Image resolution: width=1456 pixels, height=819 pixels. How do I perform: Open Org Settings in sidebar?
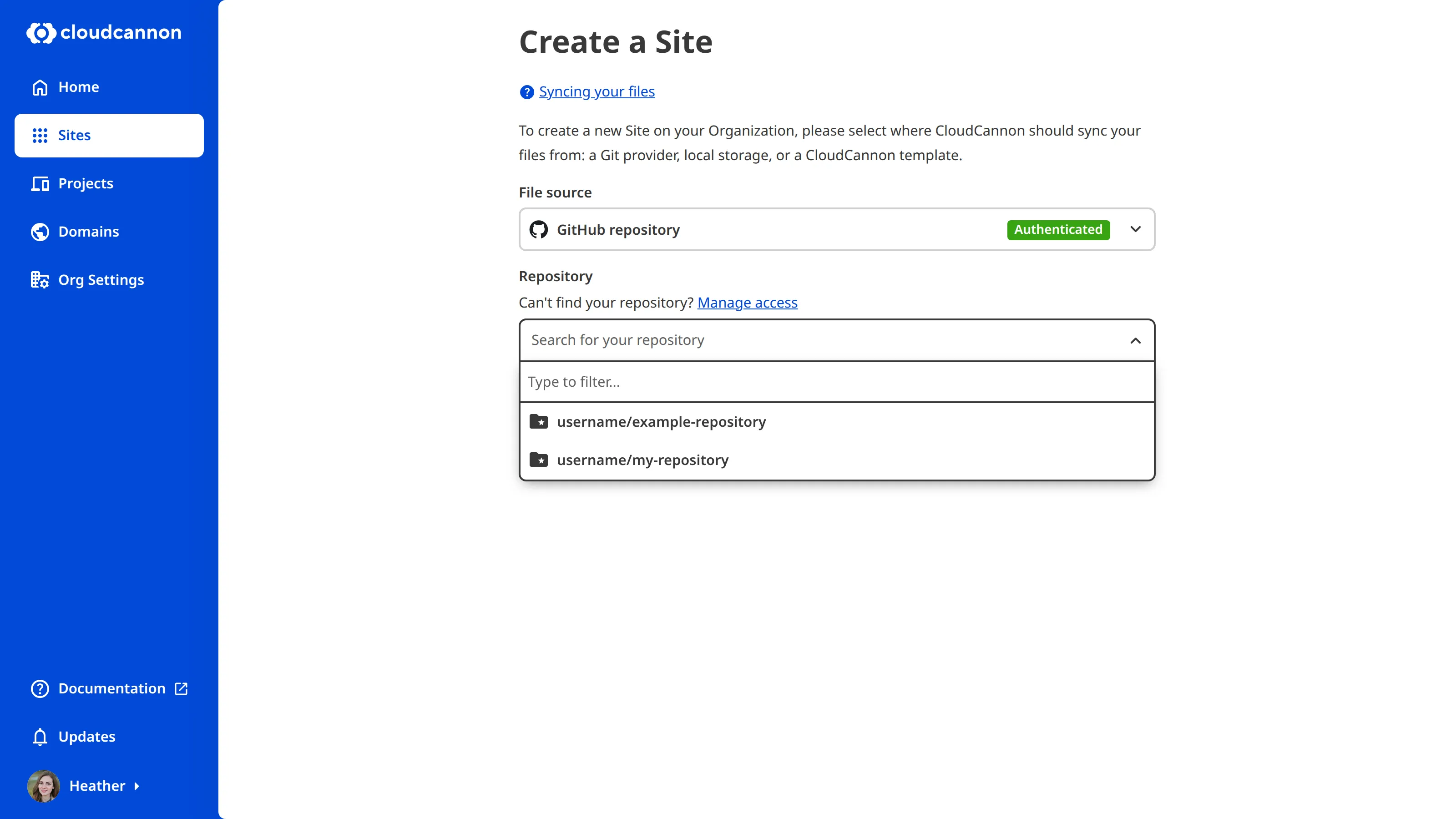pyautogui.click(x=109, y=280)
